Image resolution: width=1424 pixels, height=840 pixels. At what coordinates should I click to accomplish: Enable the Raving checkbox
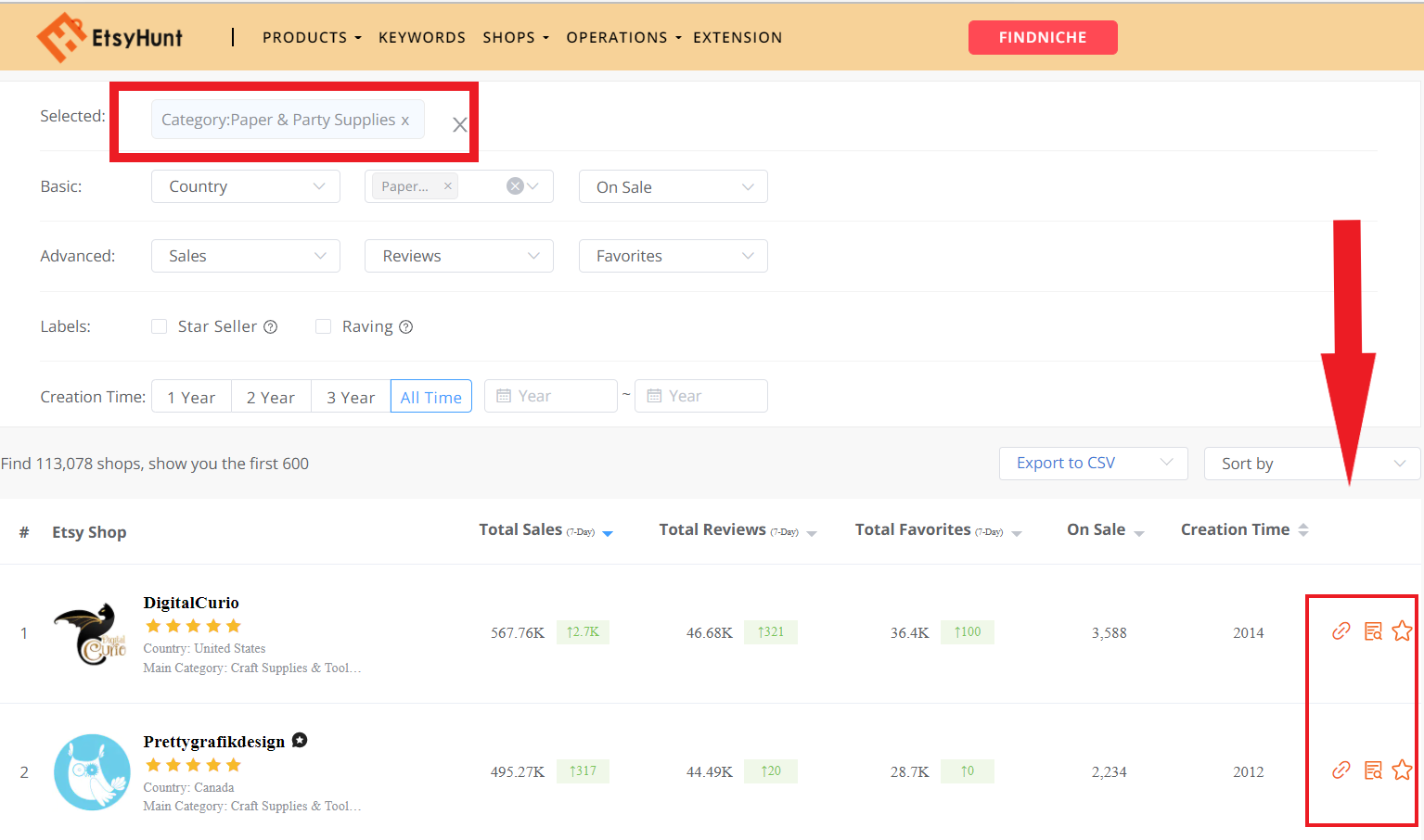click(x=323, y=326)
